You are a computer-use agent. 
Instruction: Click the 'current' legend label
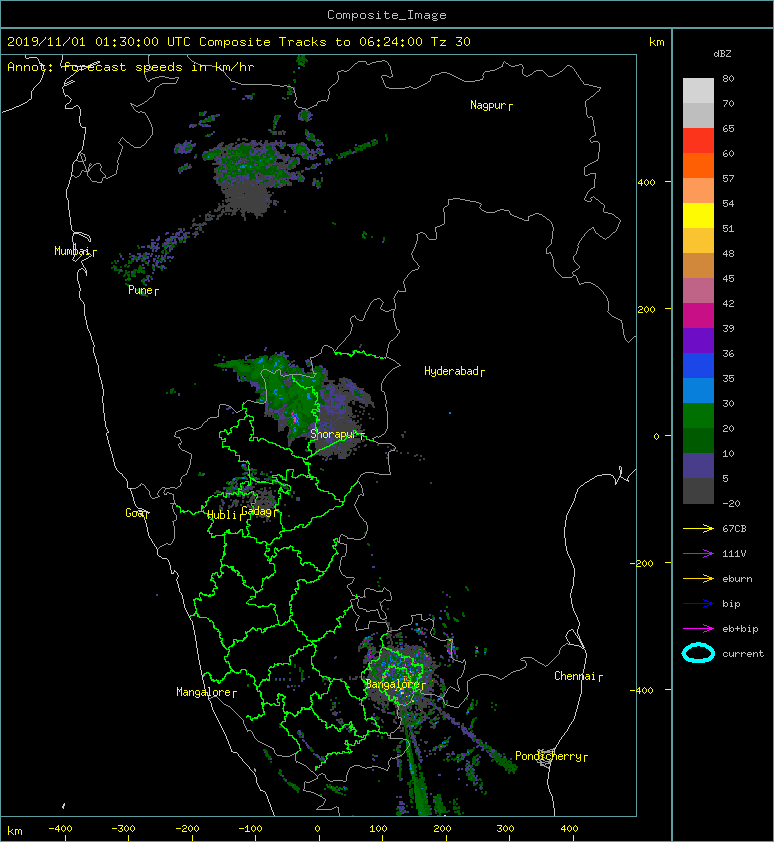743,654
